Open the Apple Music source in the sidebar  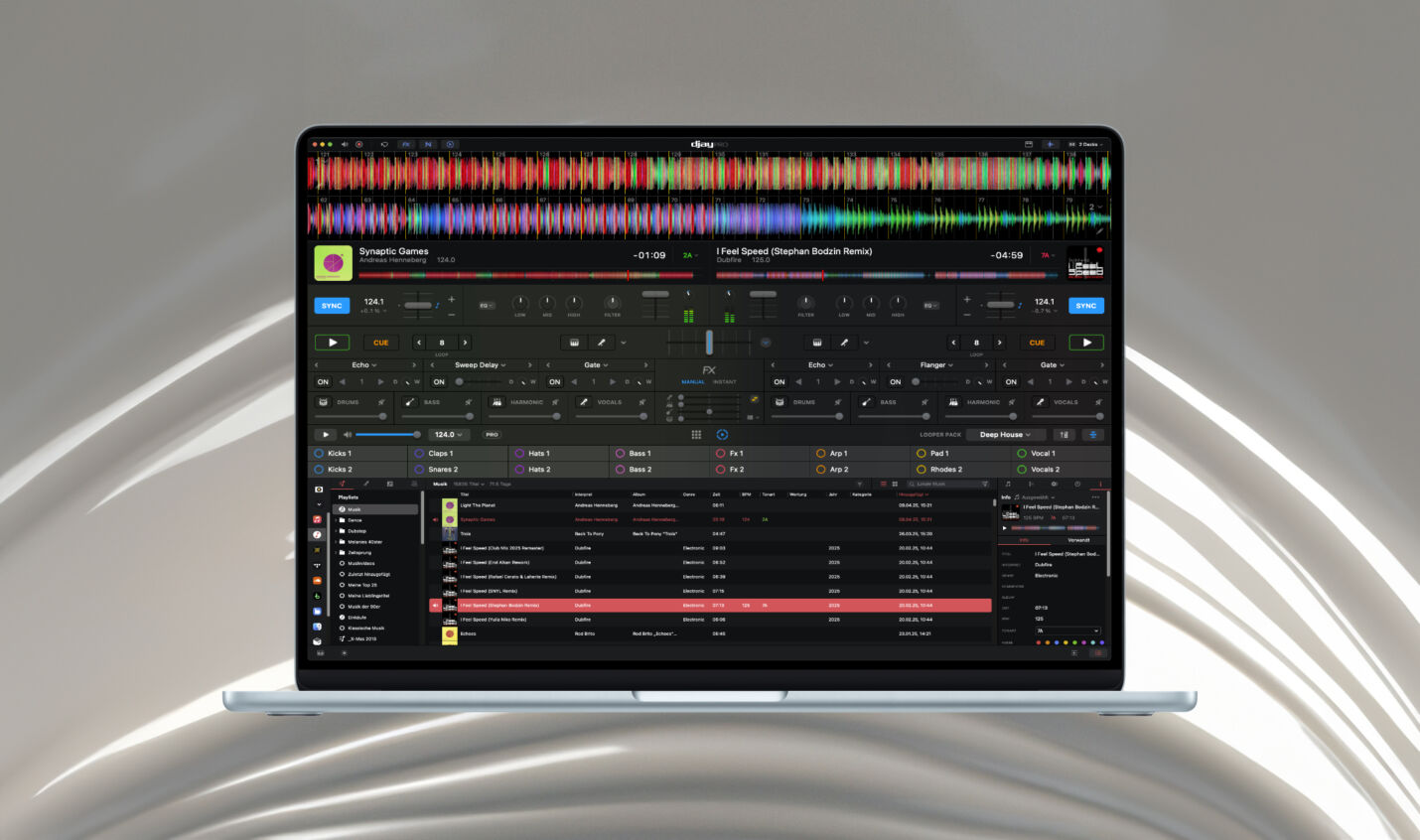[319, 519]
